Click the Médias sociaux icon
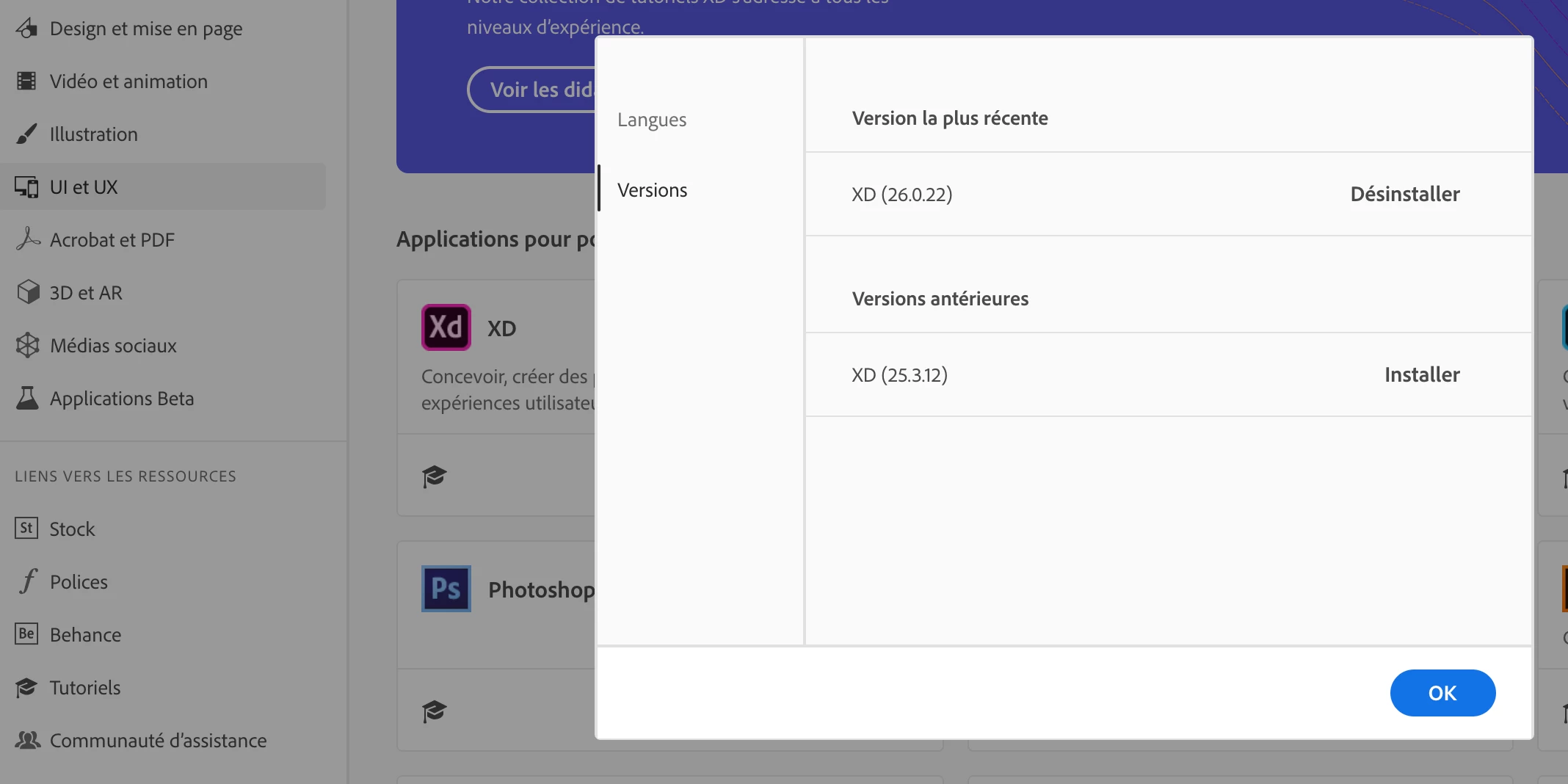Viewport: 1568px width, 784px height. click(x=27, y=345)
